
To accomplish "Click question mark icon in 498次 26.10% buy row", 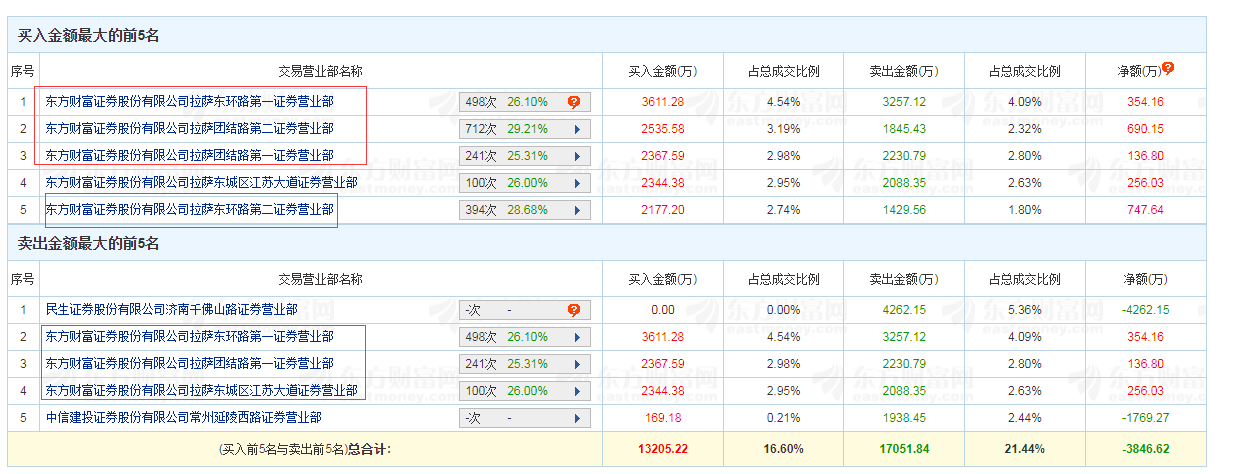I will pos(574,102).
